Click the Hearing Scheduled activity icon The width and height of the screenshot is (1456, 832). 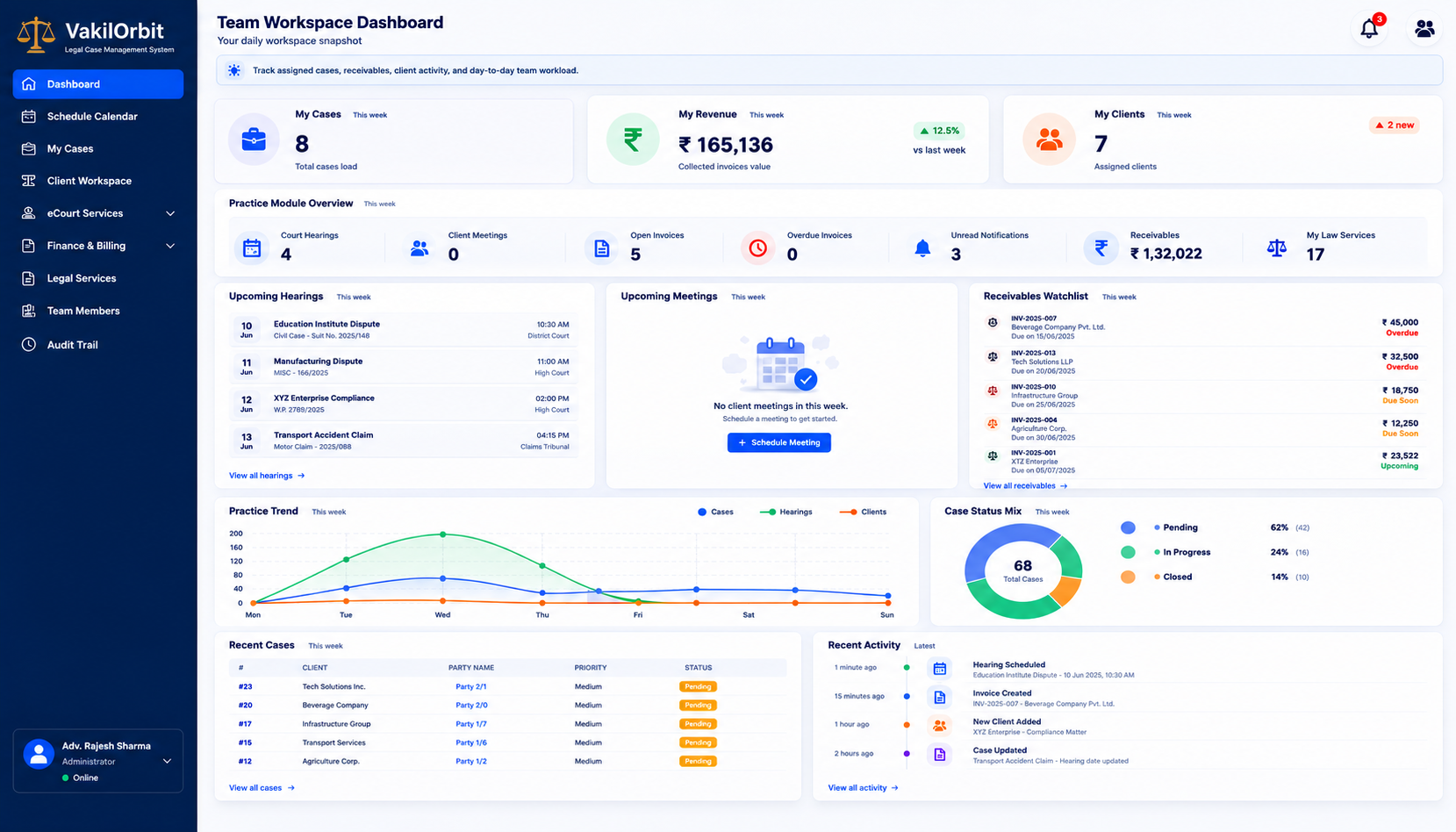click(x=939, y=669)
